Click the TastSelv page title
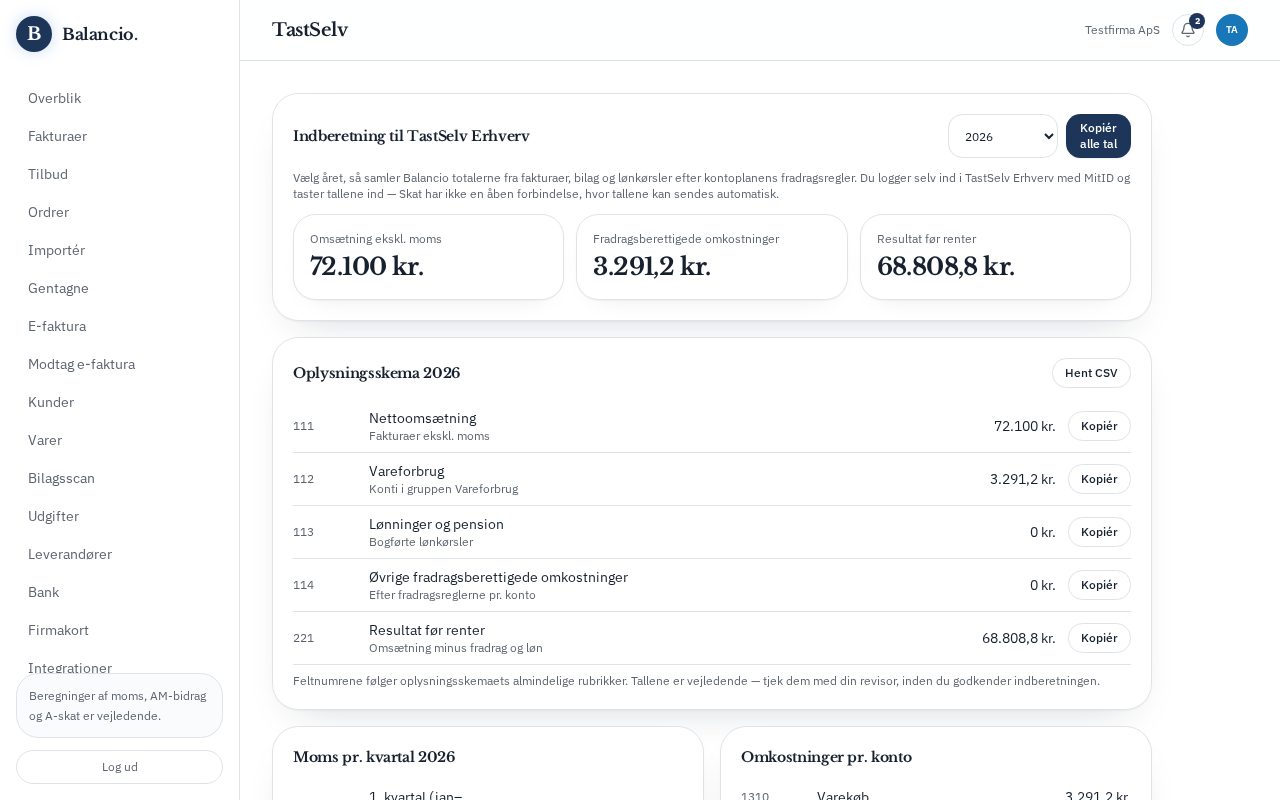The image size is (1280, 800). (310, 30)
